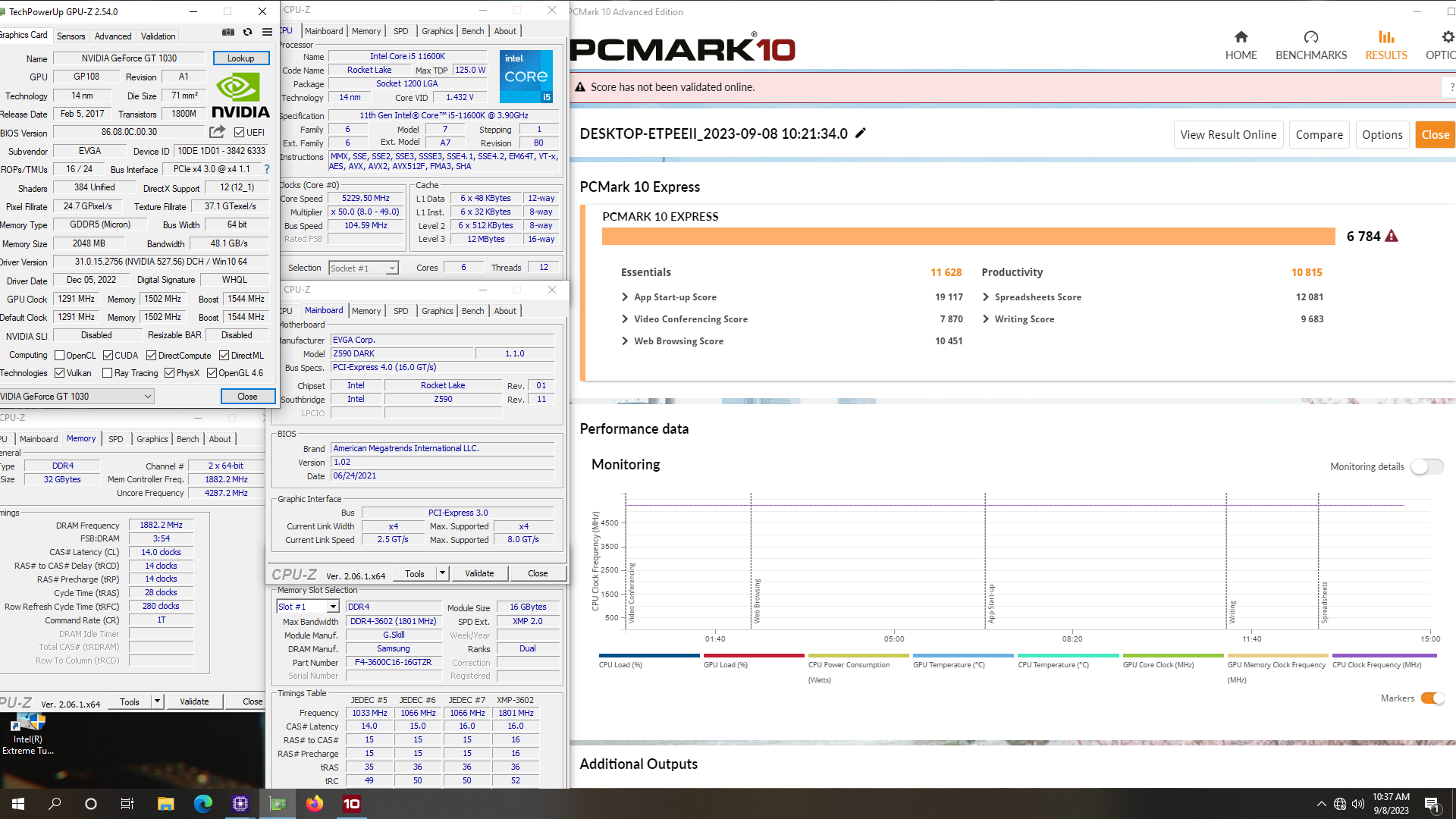Image resolution: width=1456 pixels, height=819 pixels.
Task: Toggle the CUDA checkbox
Action: pos(108,356)
